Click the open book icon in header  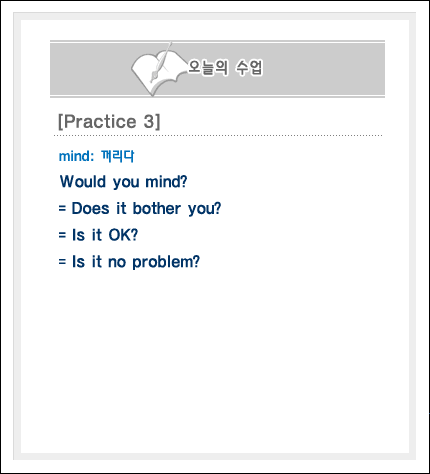(158, 72)
